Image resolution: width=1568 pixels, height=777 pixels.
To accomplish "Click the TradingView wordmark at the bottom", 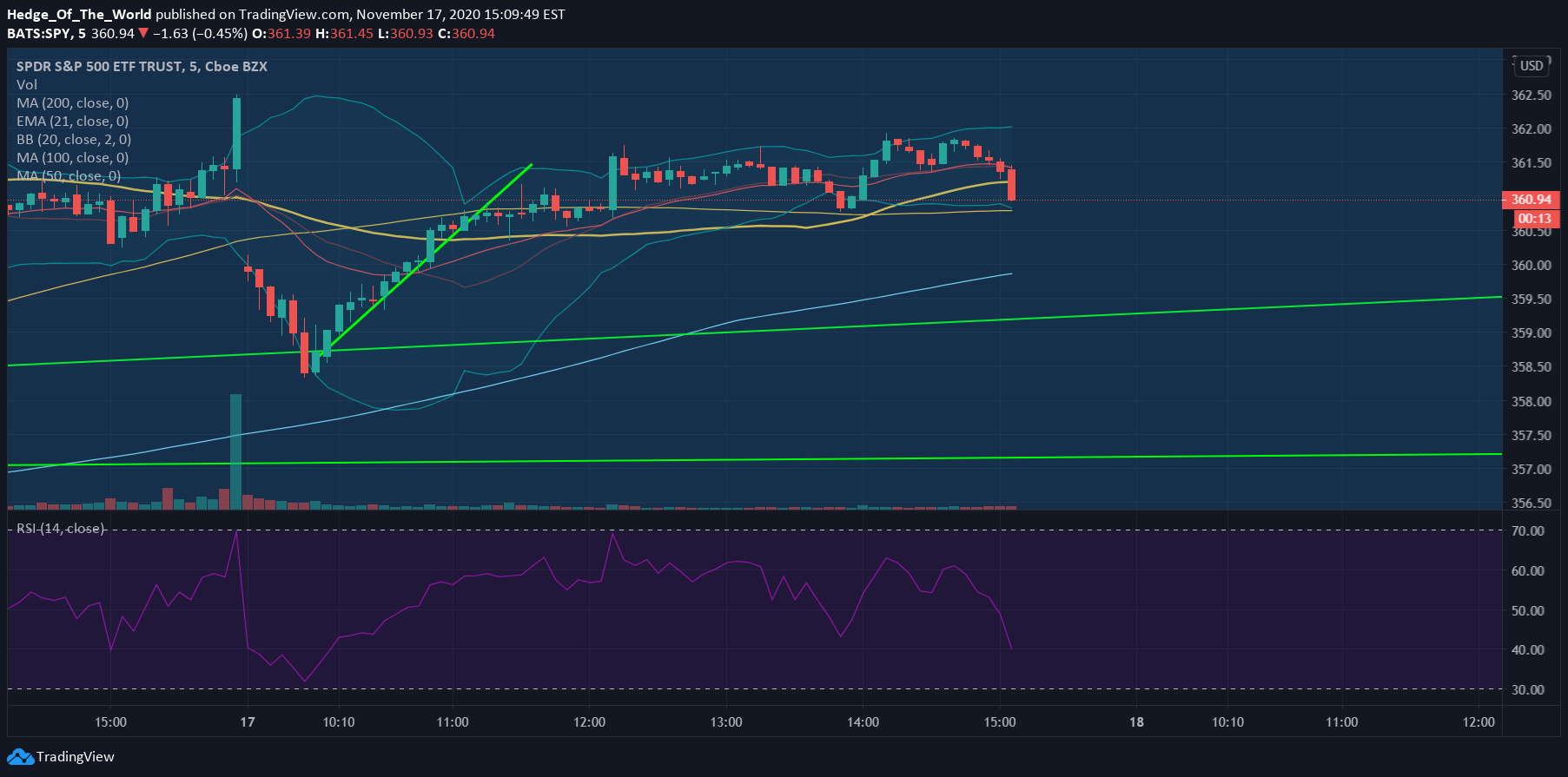I will click(x=76, y=757).
